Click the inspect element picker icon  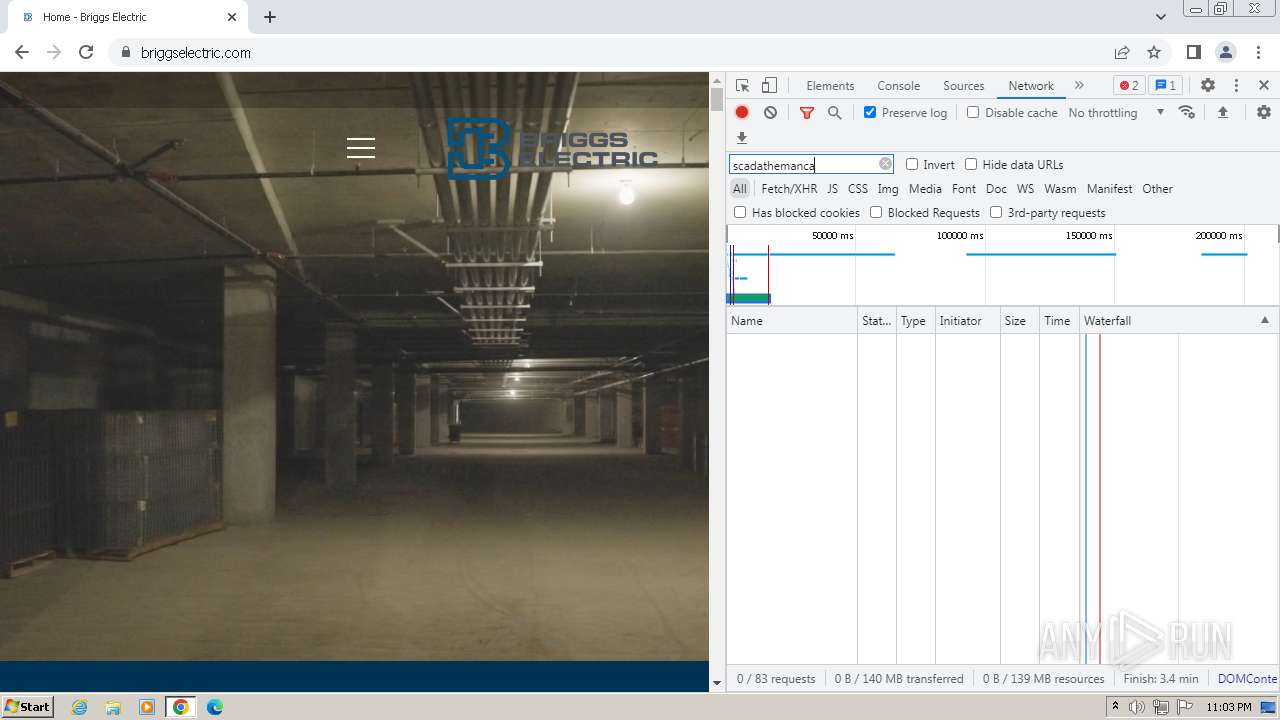click(x=742, y=86)
